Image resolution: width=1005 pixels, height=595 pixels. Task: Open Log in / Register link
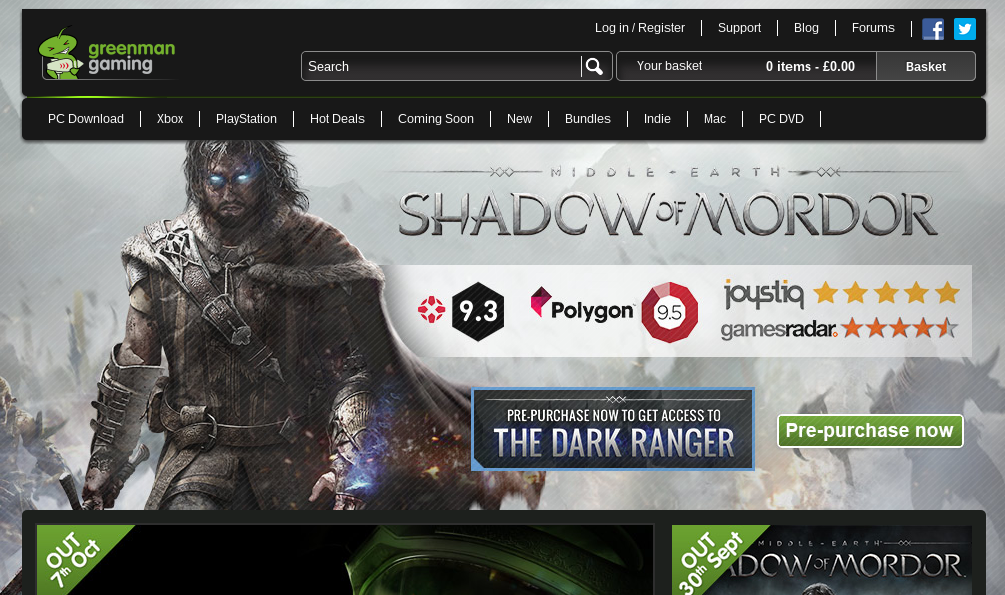[640, 28]
